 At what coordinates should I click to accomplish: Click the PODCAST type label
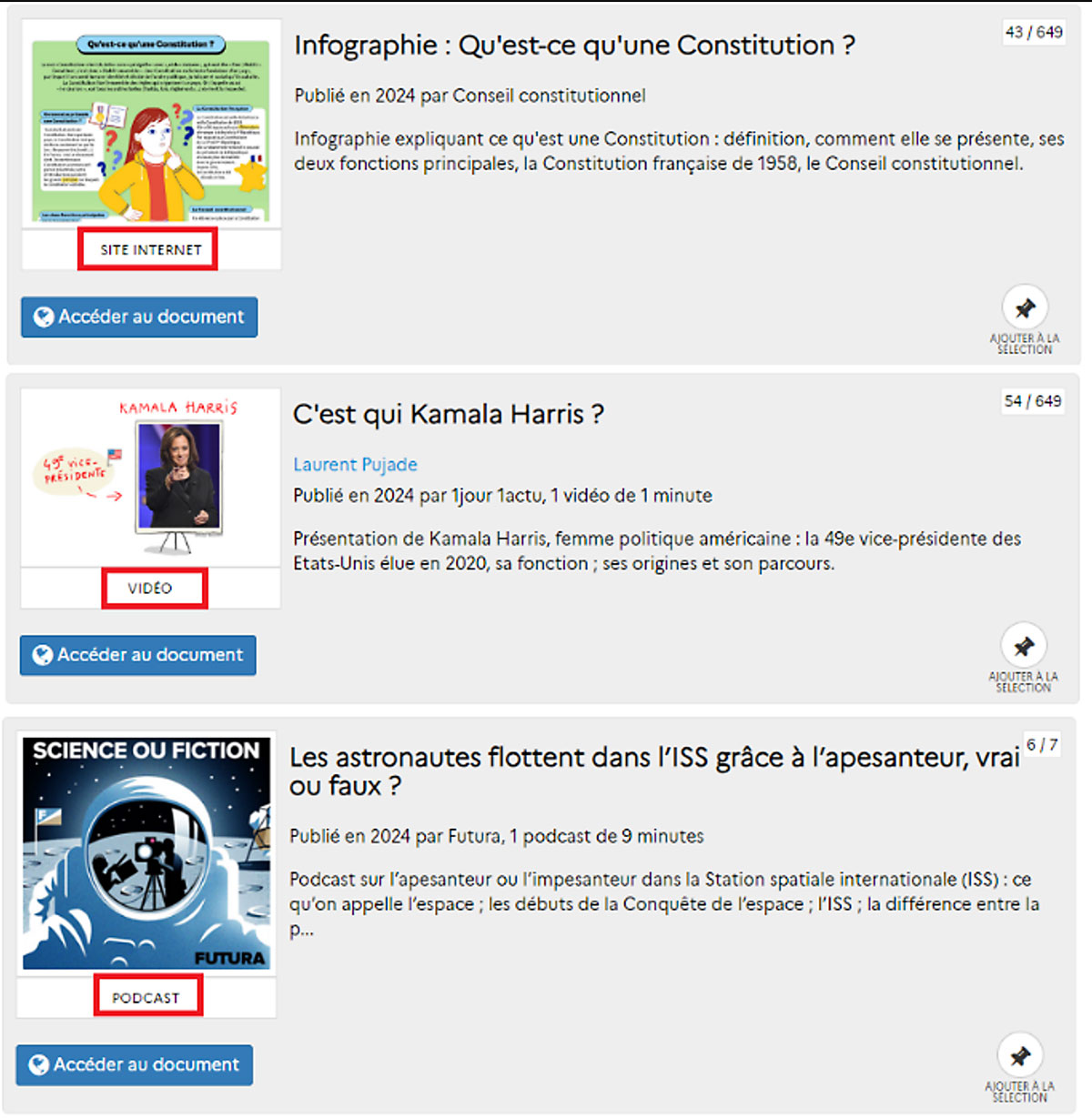(x=146, y=998)
